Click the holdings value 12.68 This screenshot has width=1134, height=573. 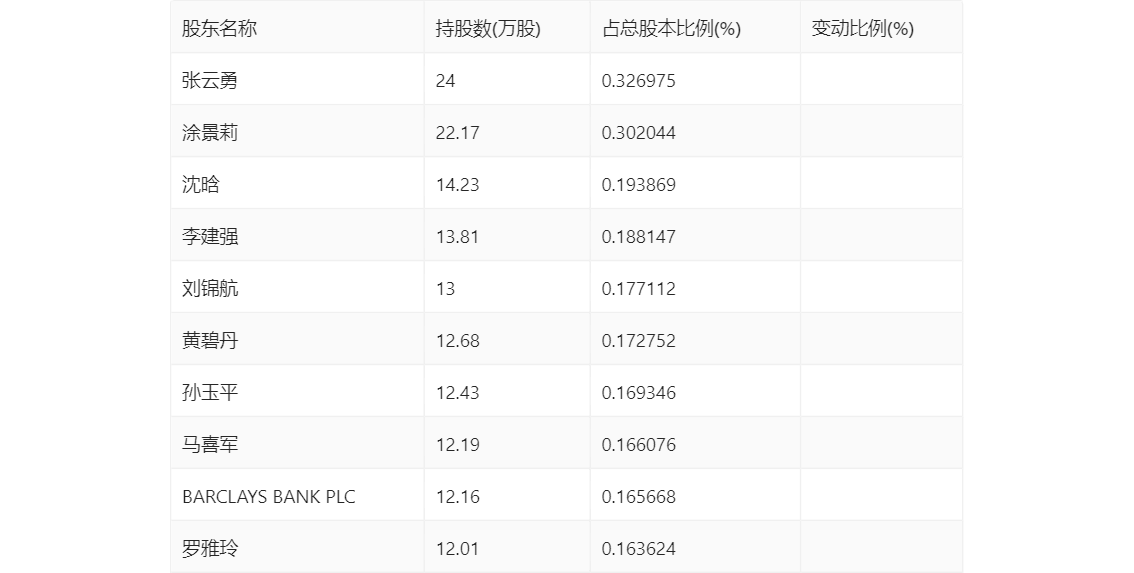[457, 341]
